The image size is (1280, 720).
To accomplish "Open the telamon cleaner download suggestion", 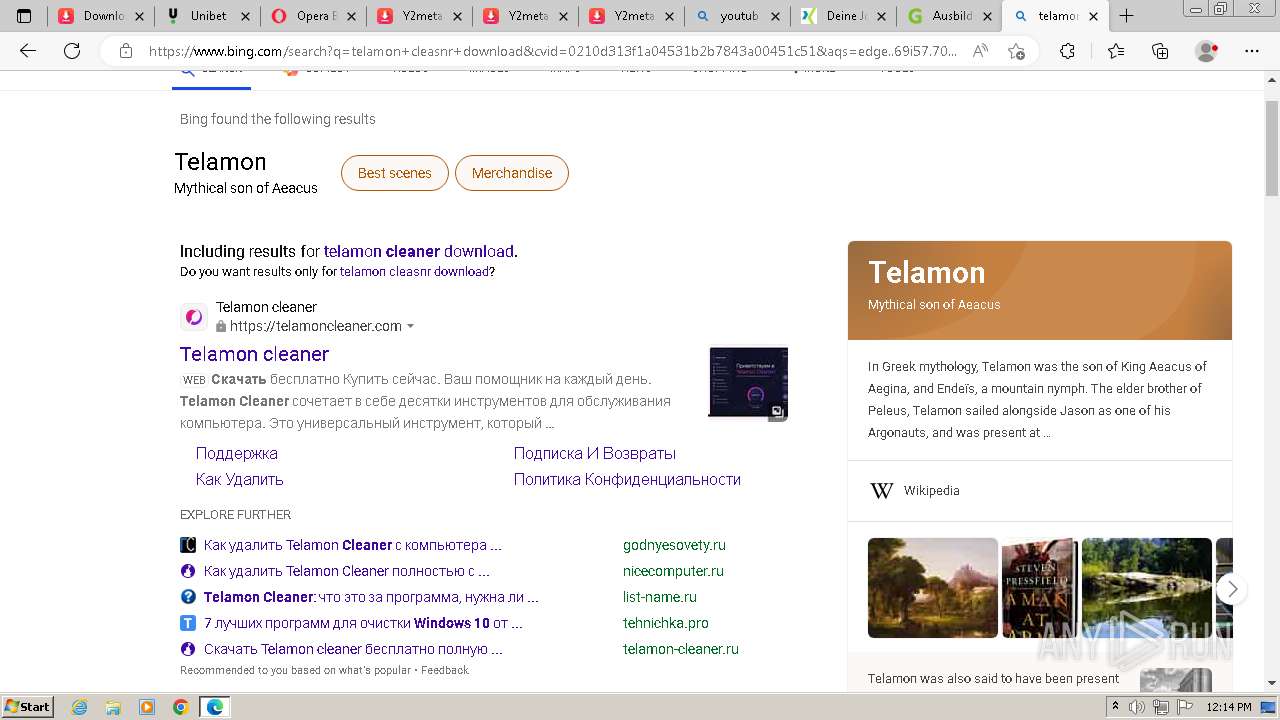I will (x=418, y=251).
